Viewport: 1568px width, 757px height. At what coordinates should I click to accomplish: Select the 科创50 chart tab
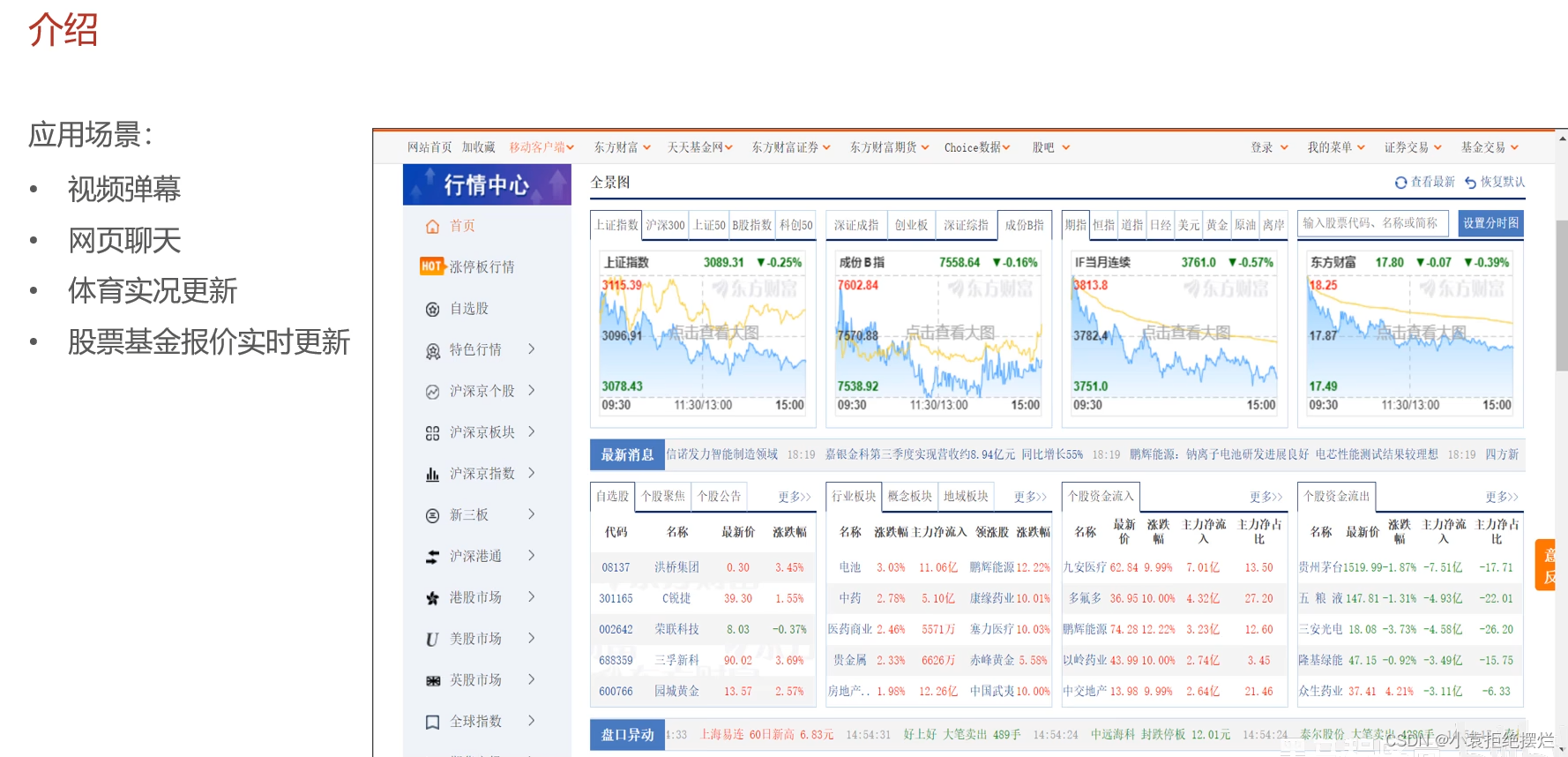pos(795,225)
